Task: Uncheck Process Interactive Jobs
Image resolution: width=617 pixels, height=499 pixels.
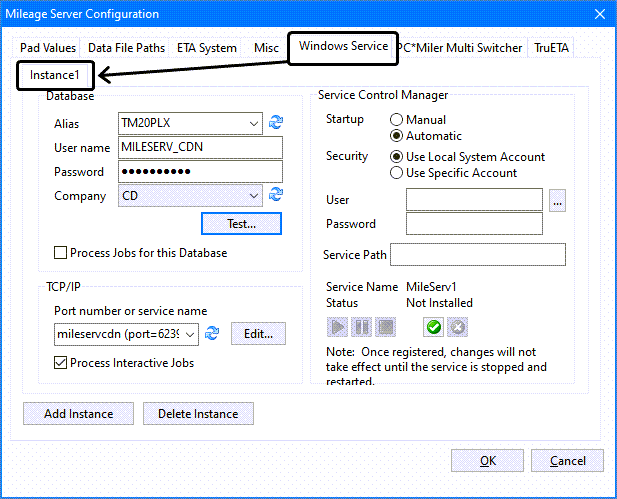Action: (x=61, y=363)
